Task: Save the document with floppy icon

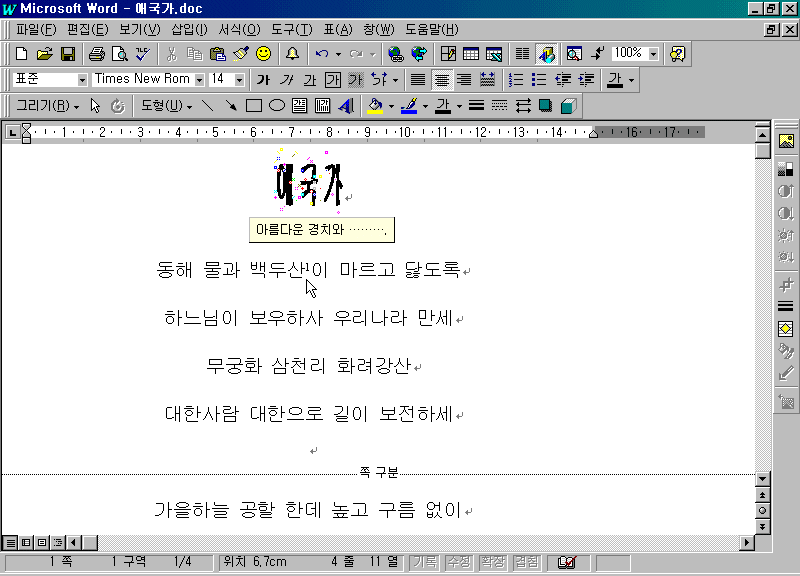Action: pyautogui.click(x=68, y=54)
